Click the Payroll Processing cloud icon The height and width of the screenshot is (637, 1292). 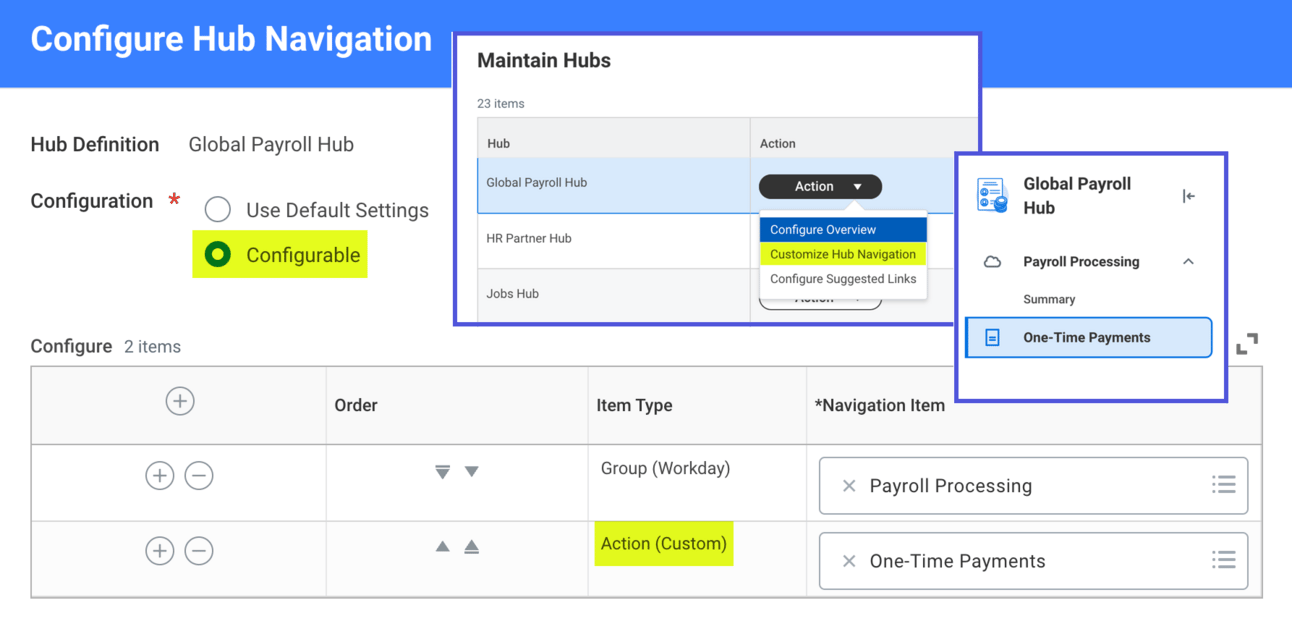(992, 262)
